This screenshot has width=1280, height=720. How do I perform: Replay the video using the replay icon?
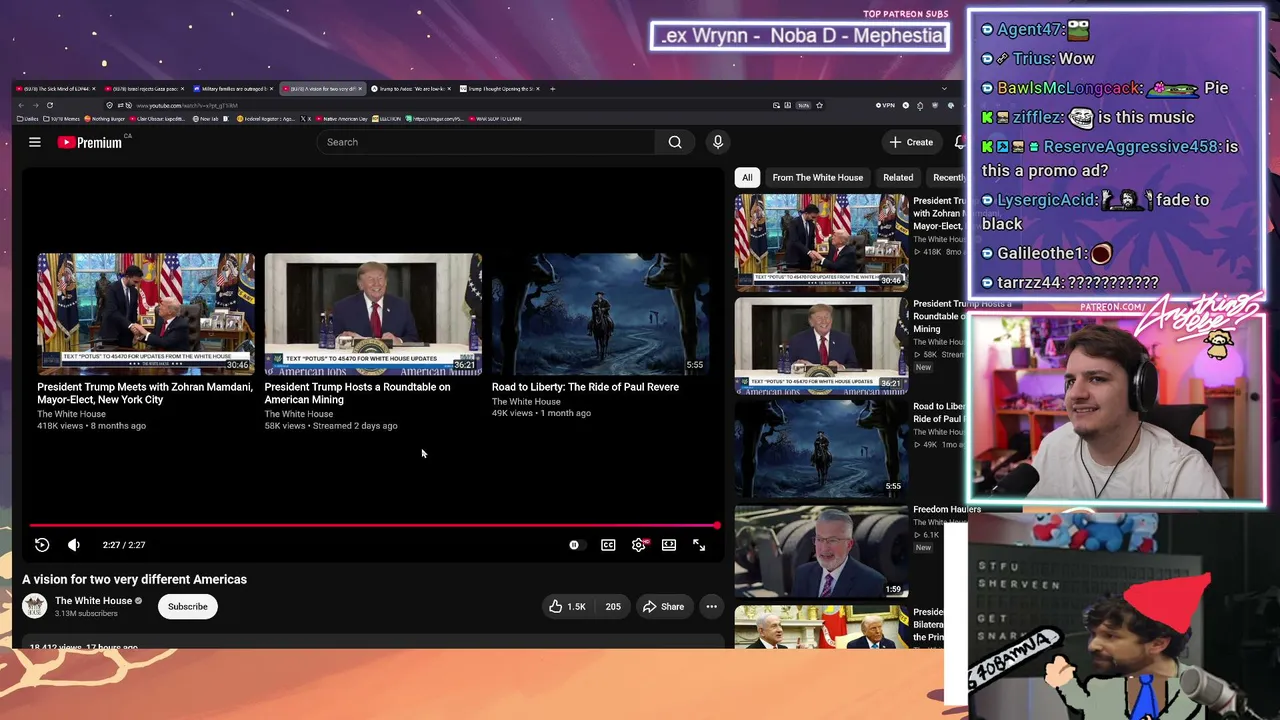pos(42,545)
